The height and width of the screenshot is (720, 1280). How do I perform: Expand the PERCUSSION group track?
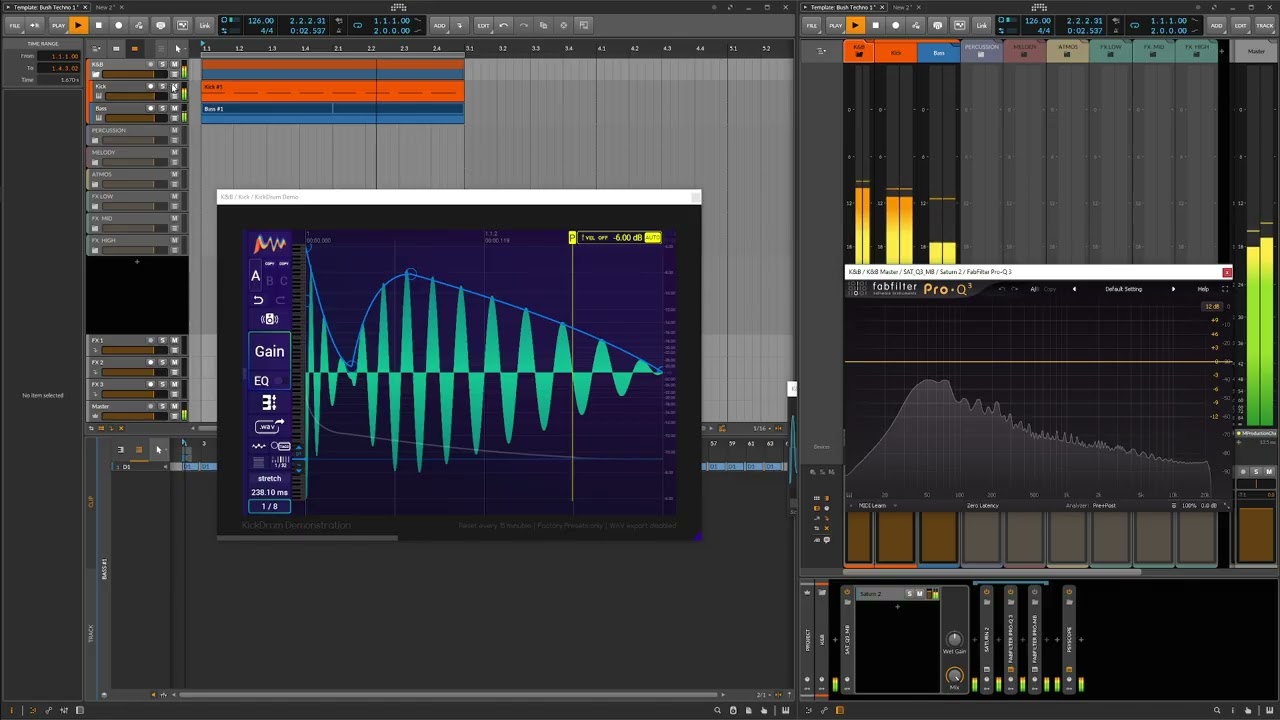pyautogui.click(x=96, y=140)
